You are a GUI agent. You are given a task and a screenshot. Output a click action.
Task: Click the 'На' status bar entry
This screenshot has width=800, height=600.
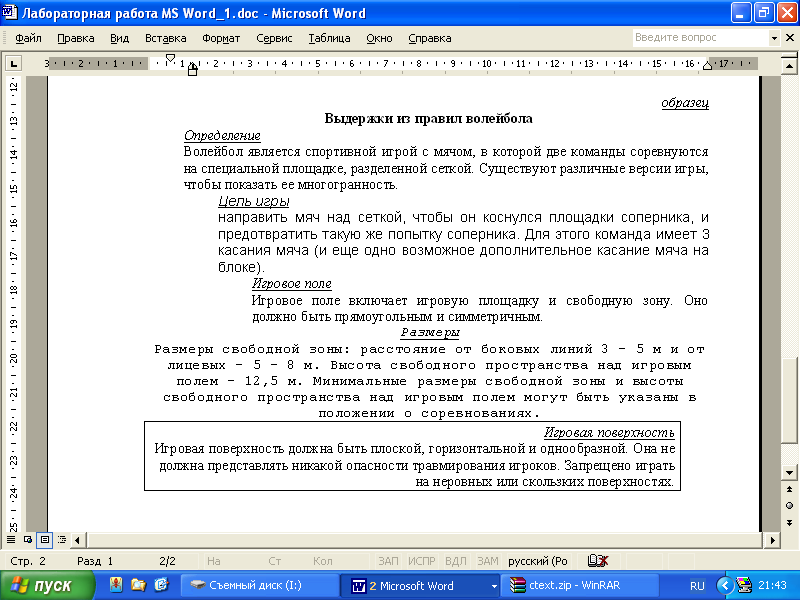click(214, 561)
